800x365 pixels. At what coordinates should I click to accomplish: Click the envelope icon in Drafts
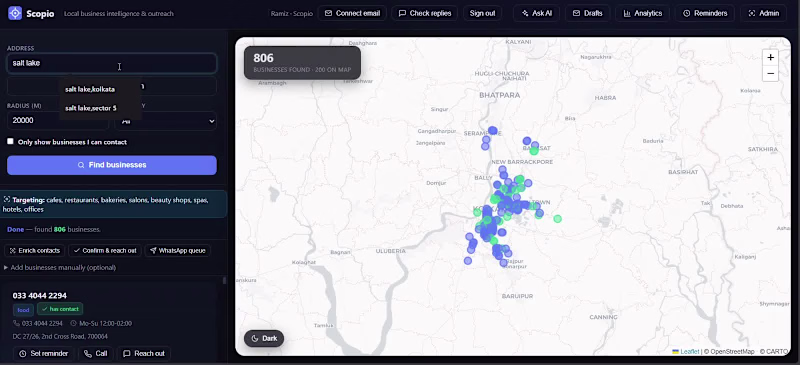(x=576, y=13)
